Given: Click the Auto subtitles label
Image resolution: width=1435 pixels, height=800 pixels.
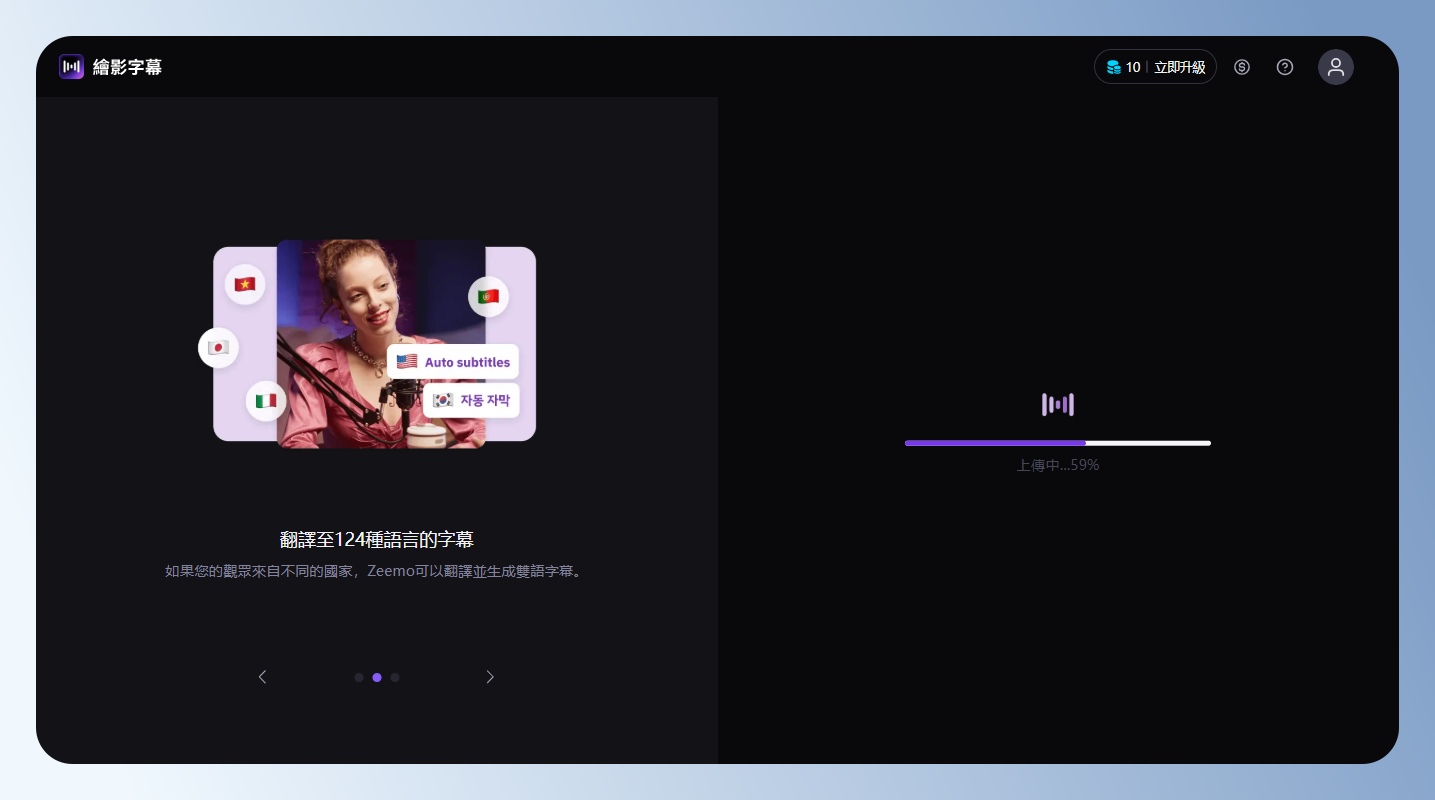Looking at the screenshot, I should click(x=454, y=362).
